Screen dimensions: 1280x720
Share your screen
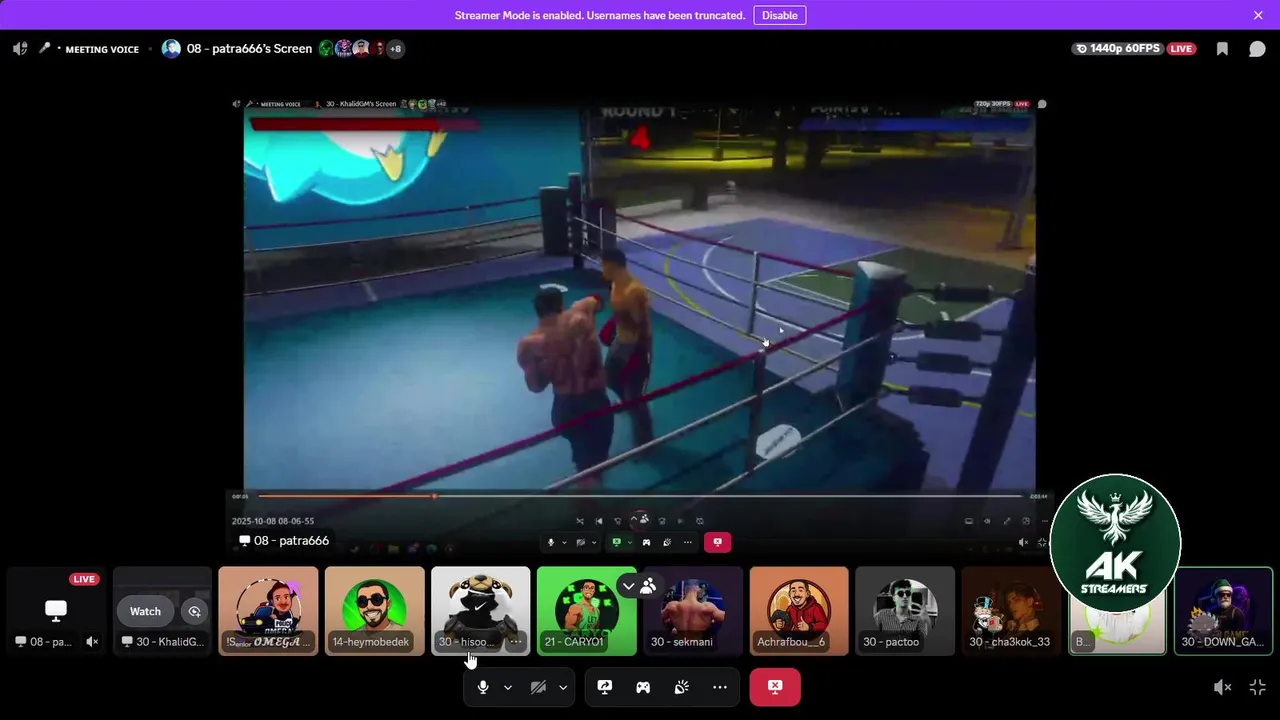click(605, 687)
